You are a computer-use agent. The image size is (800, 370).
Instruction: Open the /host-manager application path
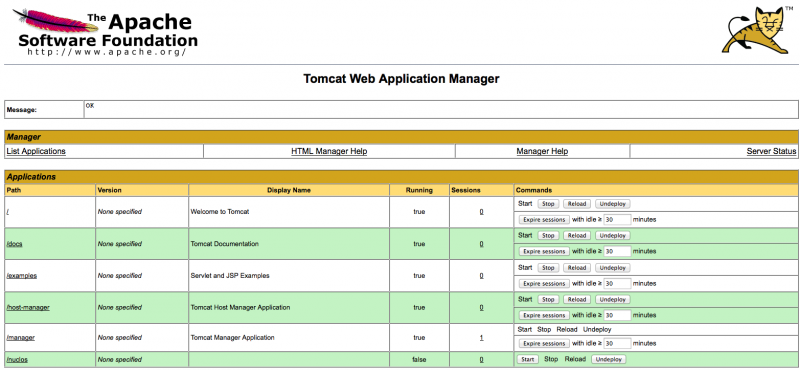click(28, 308)
